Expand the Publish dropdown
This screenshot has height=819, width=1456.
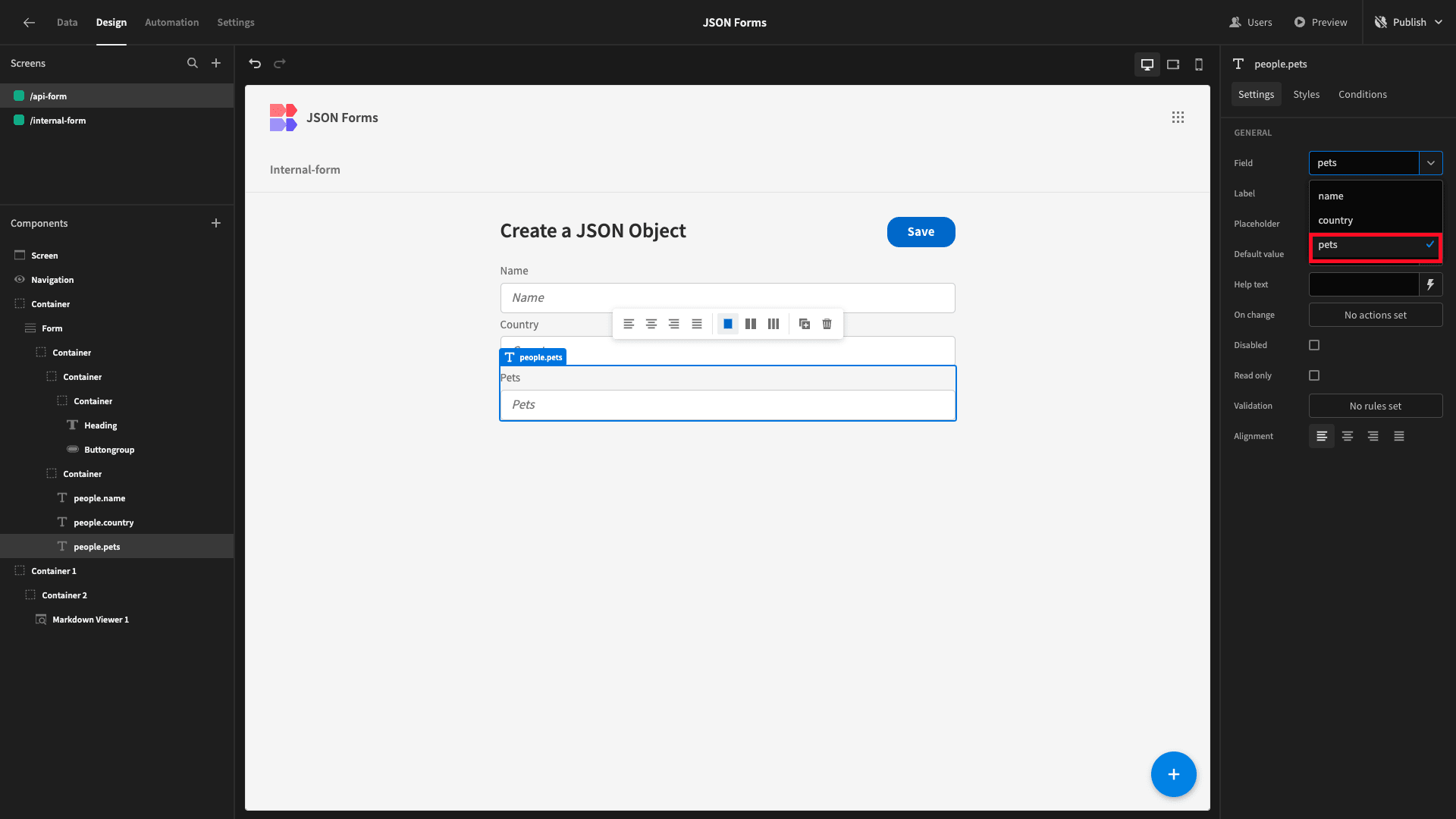coord(1439,23)
